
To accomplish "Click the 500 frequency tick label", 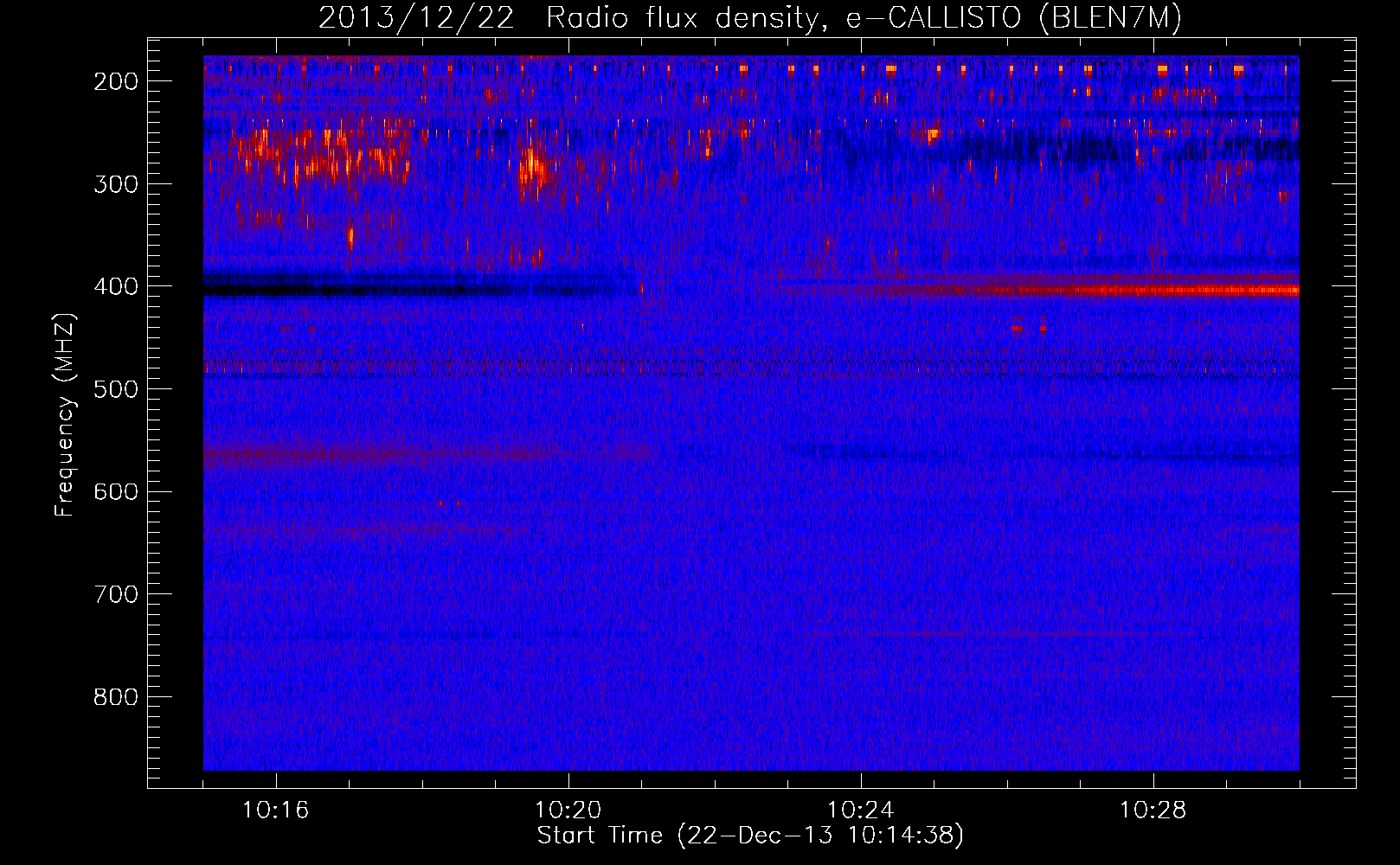I will [116, 389].
